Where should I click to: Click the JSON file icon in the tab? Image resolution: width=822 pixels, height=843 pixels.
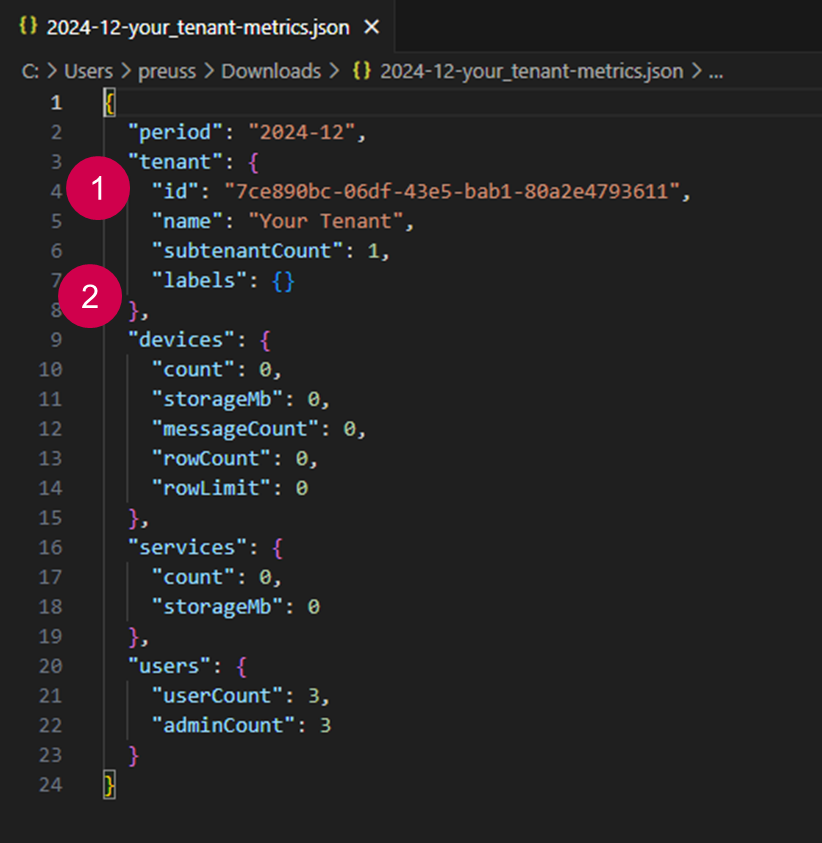[29, 27]
